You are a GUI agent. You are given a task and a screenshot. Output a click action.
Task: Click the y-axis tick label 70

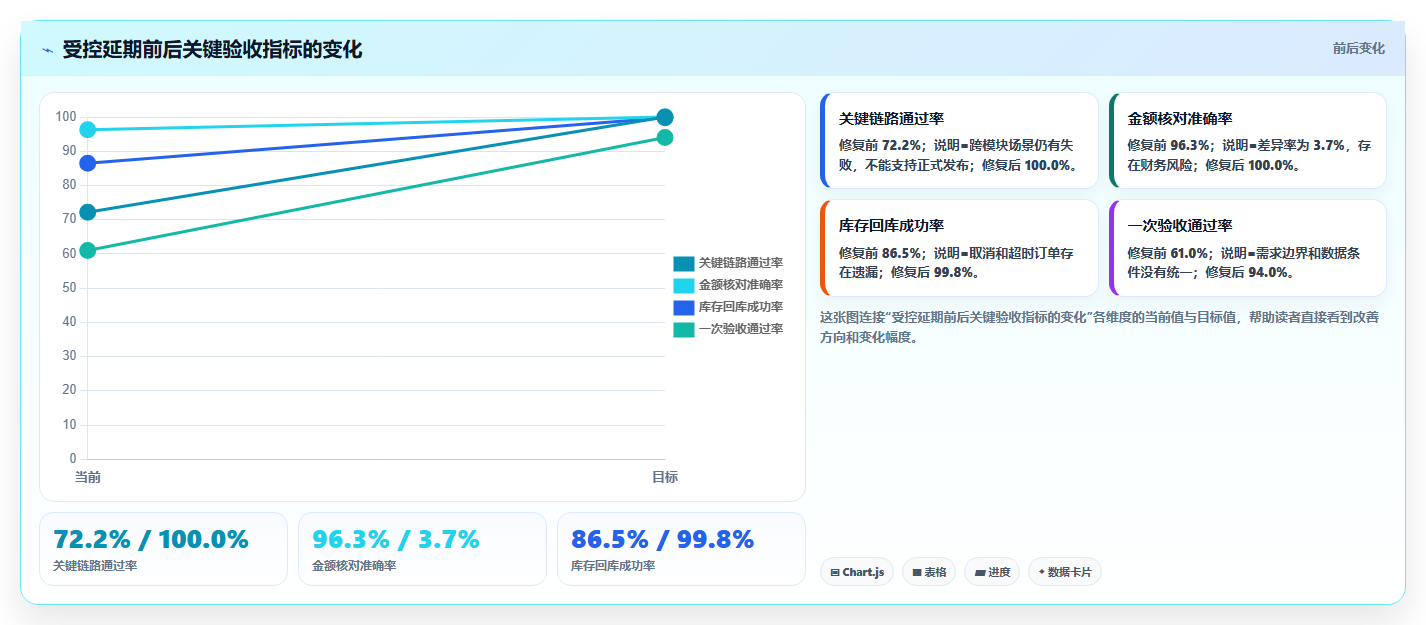point(69,219)
